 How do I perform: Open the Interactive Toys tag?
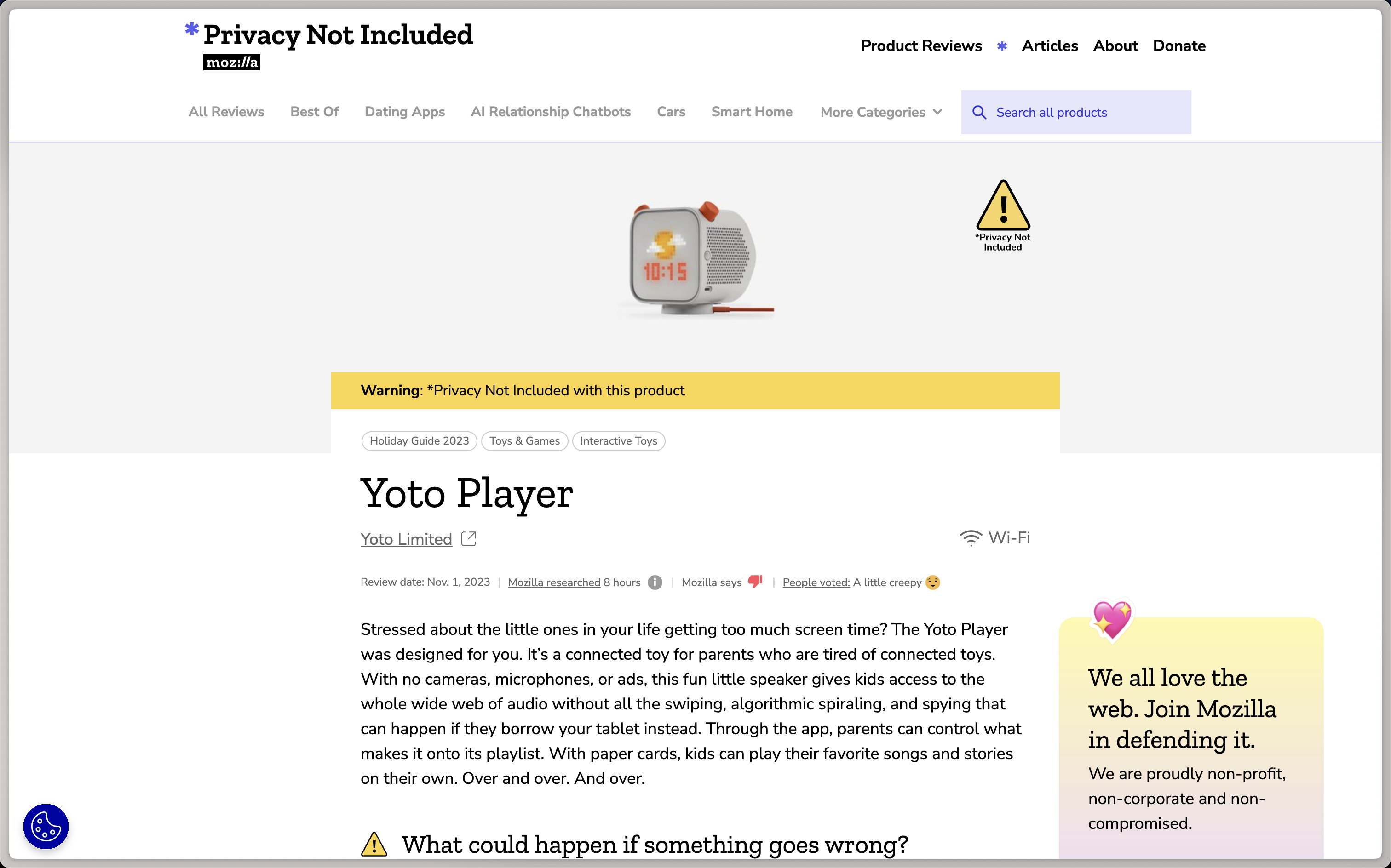pyautogui.click(x=619, y=441)
